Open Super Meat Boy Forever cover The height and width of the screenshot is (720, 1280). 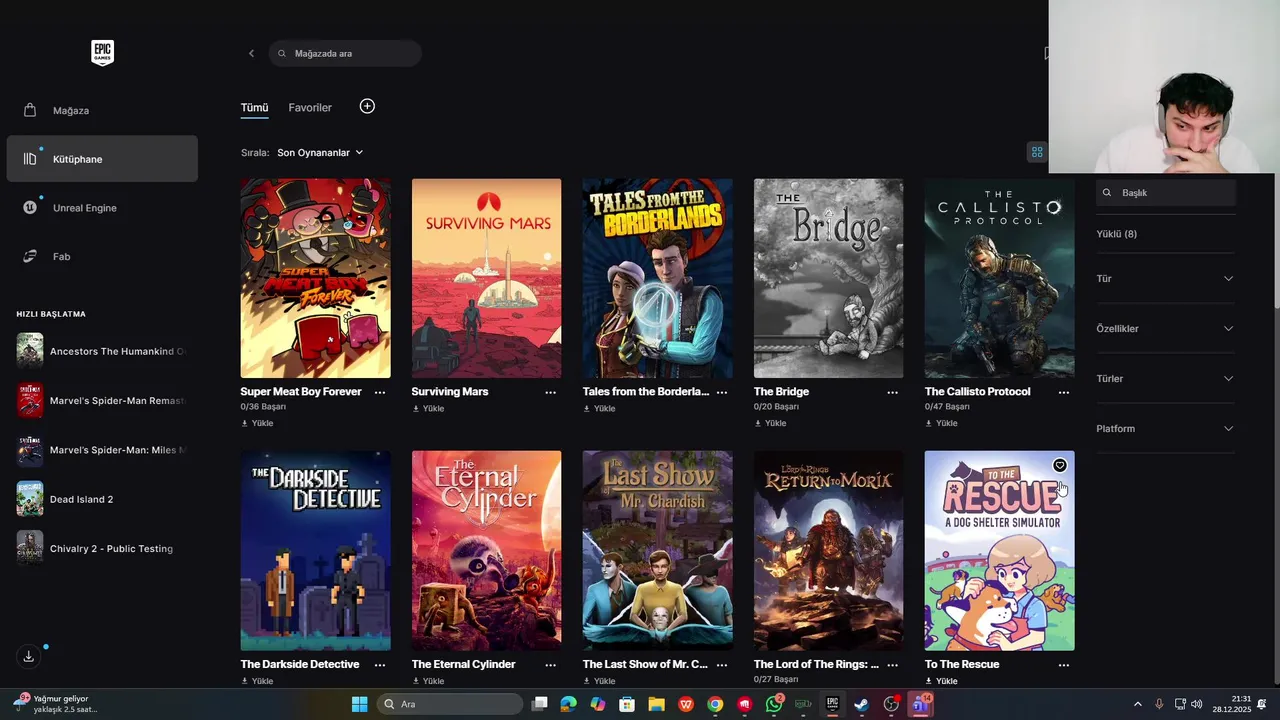click(x=315, y=278)
